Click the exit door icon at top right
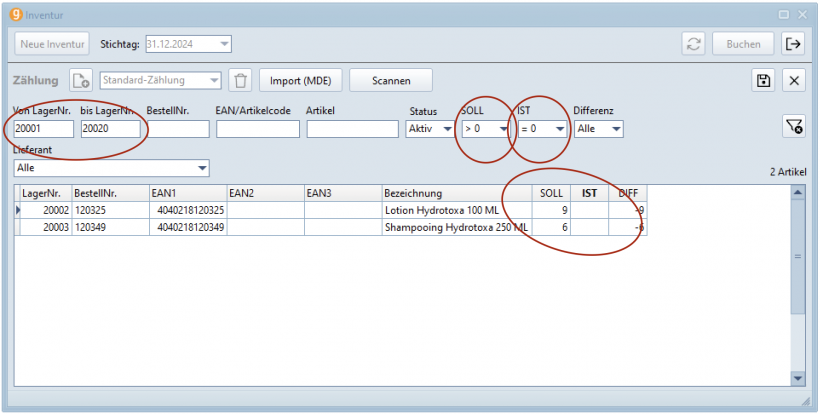The image size is (820, 414). coord(793,44)
